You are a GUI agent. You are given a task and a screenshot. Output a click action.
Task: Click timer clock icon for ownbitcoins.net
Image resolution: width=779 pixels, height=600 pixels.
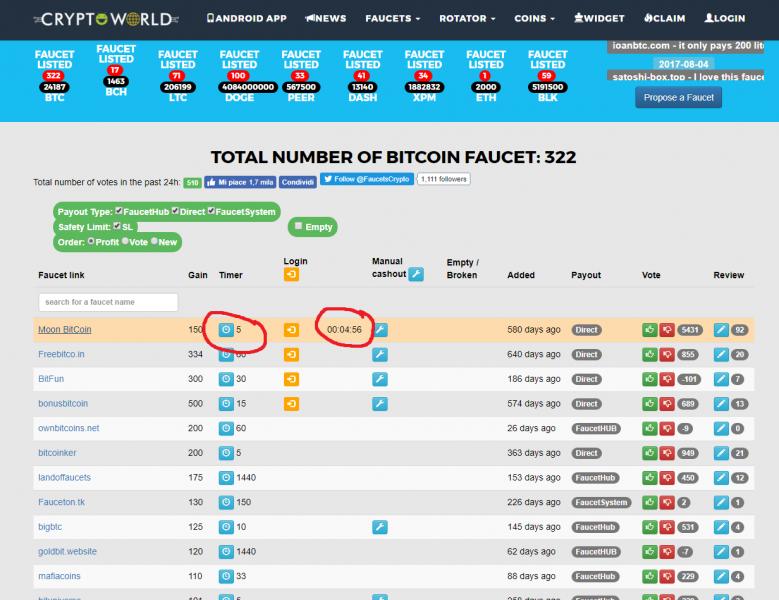click(x=226, y=428)
